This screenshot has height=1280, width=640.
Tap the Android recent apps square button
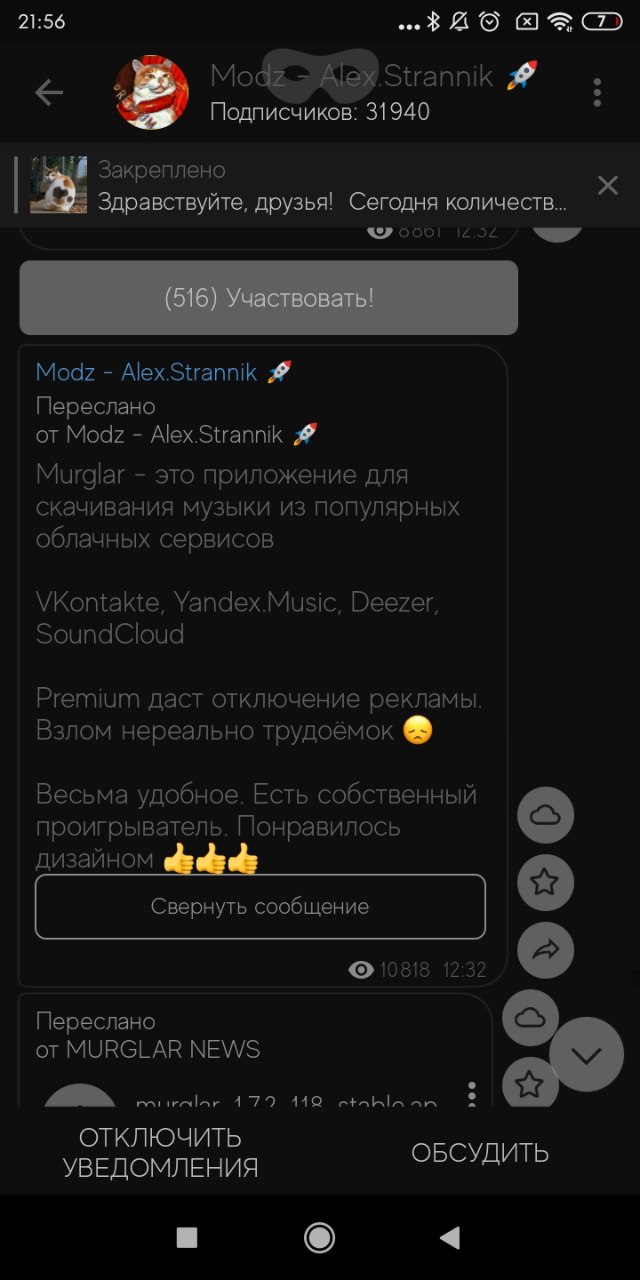(x=187, y=1238)
